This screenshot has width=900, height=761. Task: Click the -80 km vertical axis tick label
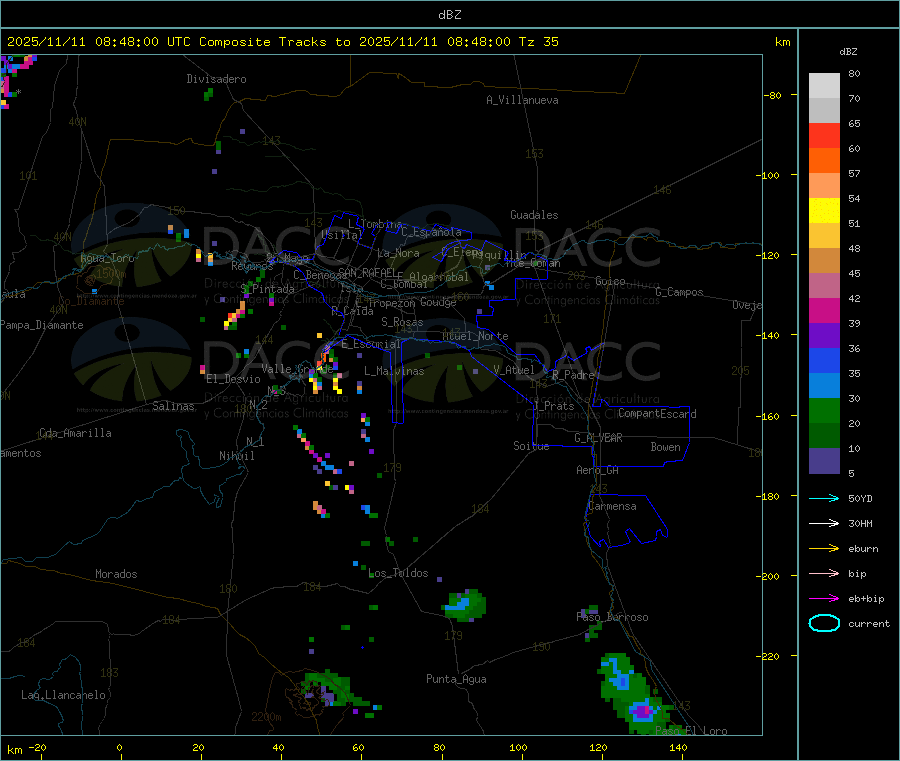click(772, 95)
